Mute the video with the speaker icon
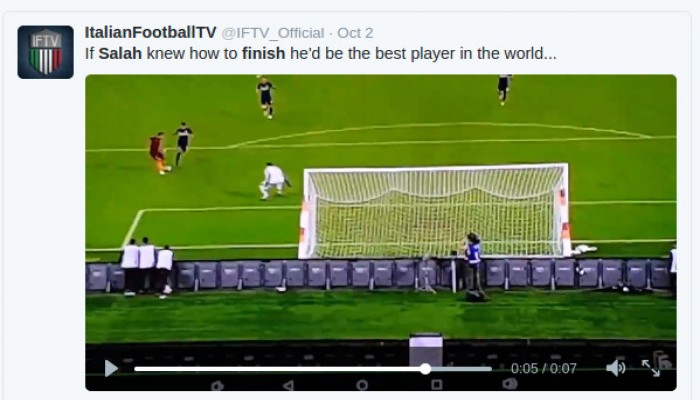The width and height of the screenshot is (700, 400). click(x=616, y=368)
